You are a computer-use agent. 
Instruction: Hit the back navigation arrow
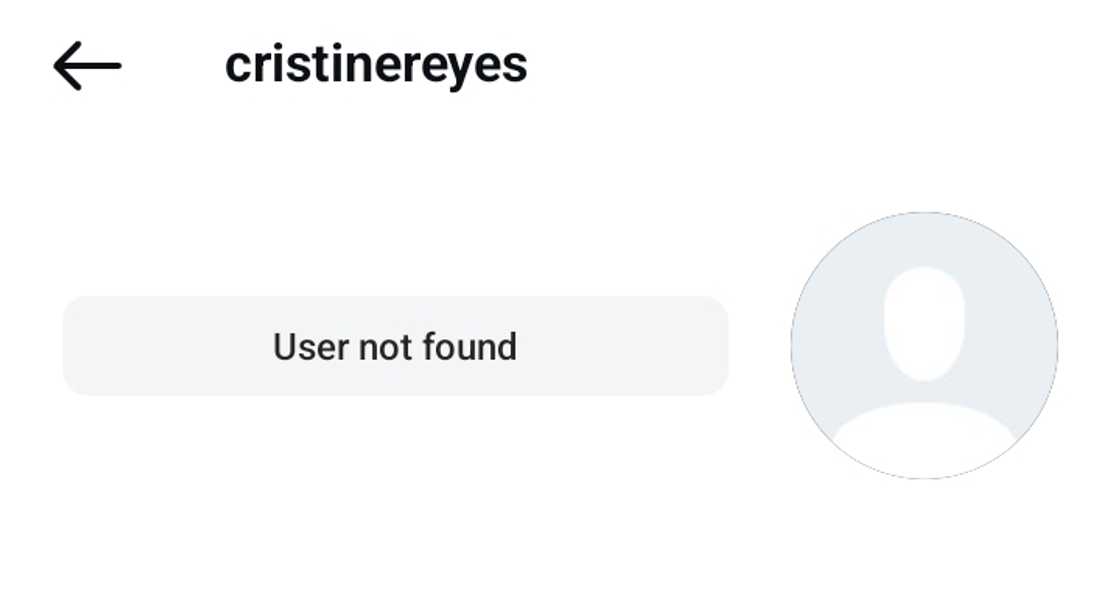click(x=87, y=67)
